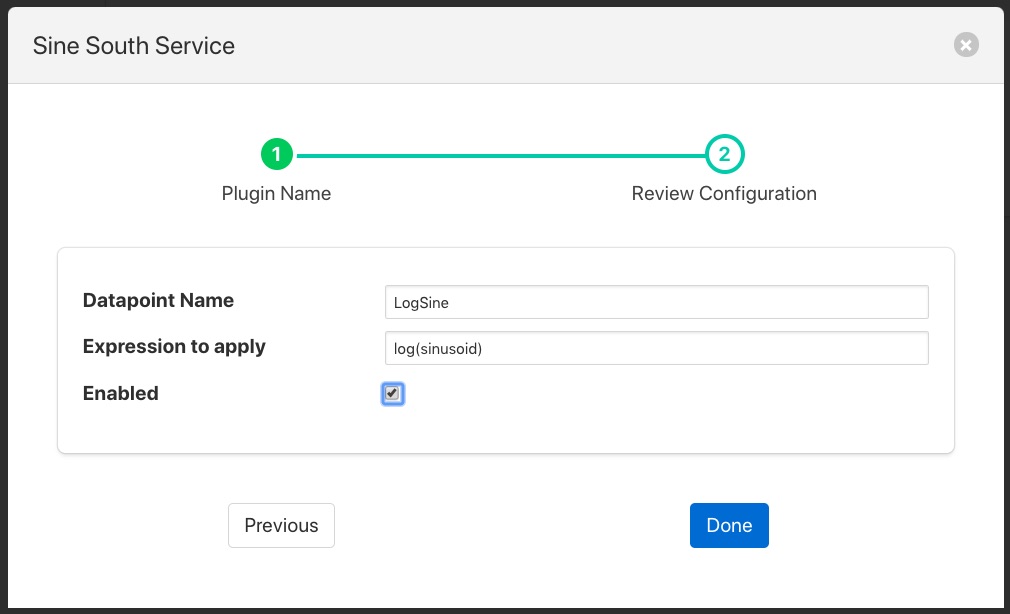Viewport: 1010px width, 614px height.
Task: Close the Sine South Service dialog
Action: pos(965,45)
